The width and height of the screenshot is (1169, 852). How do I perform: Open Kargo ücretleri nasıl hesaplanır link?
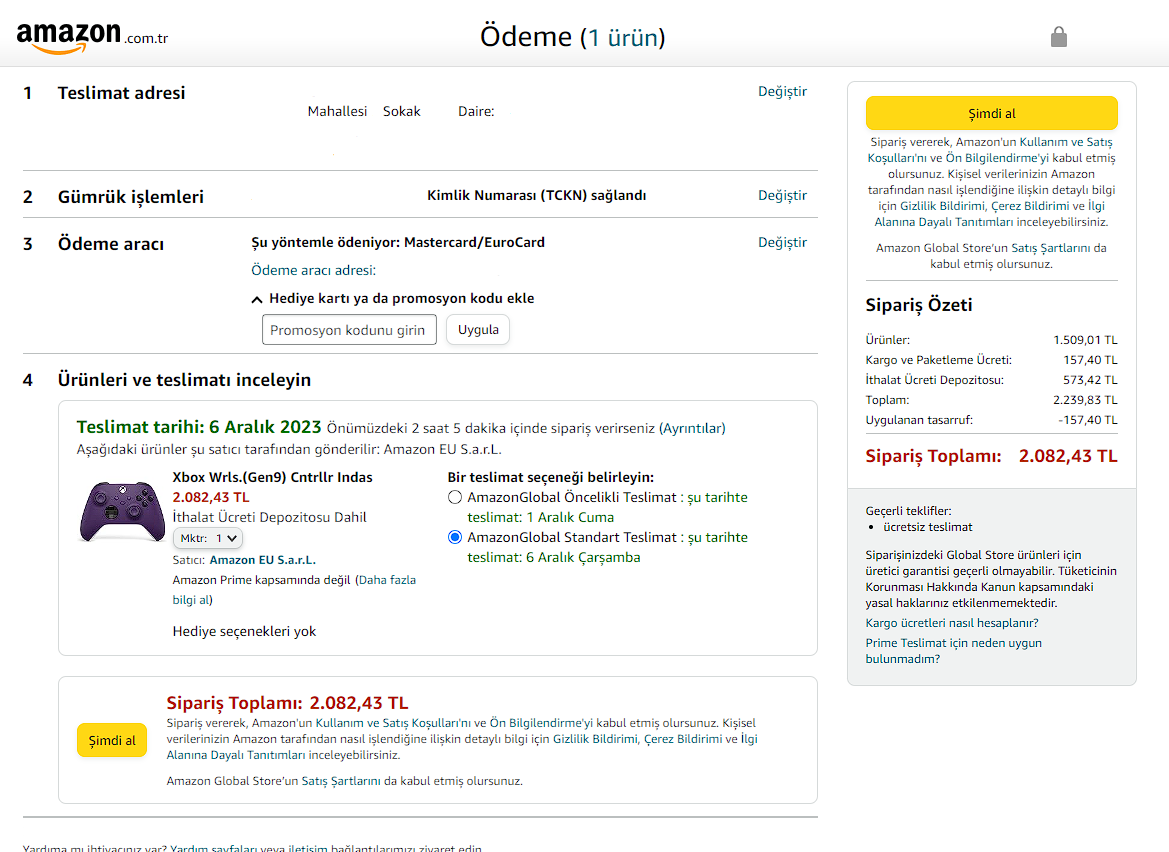pos(951,623)
